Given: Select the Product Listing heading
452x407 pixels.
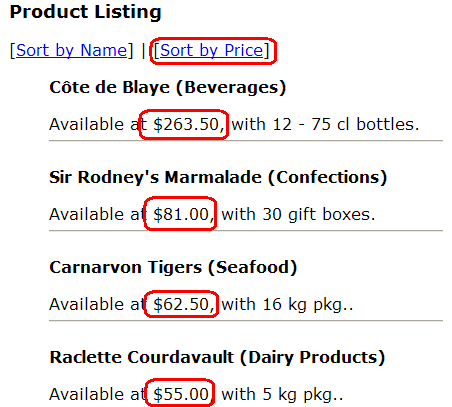Looking at the screenshot, I should click(86, 12).
